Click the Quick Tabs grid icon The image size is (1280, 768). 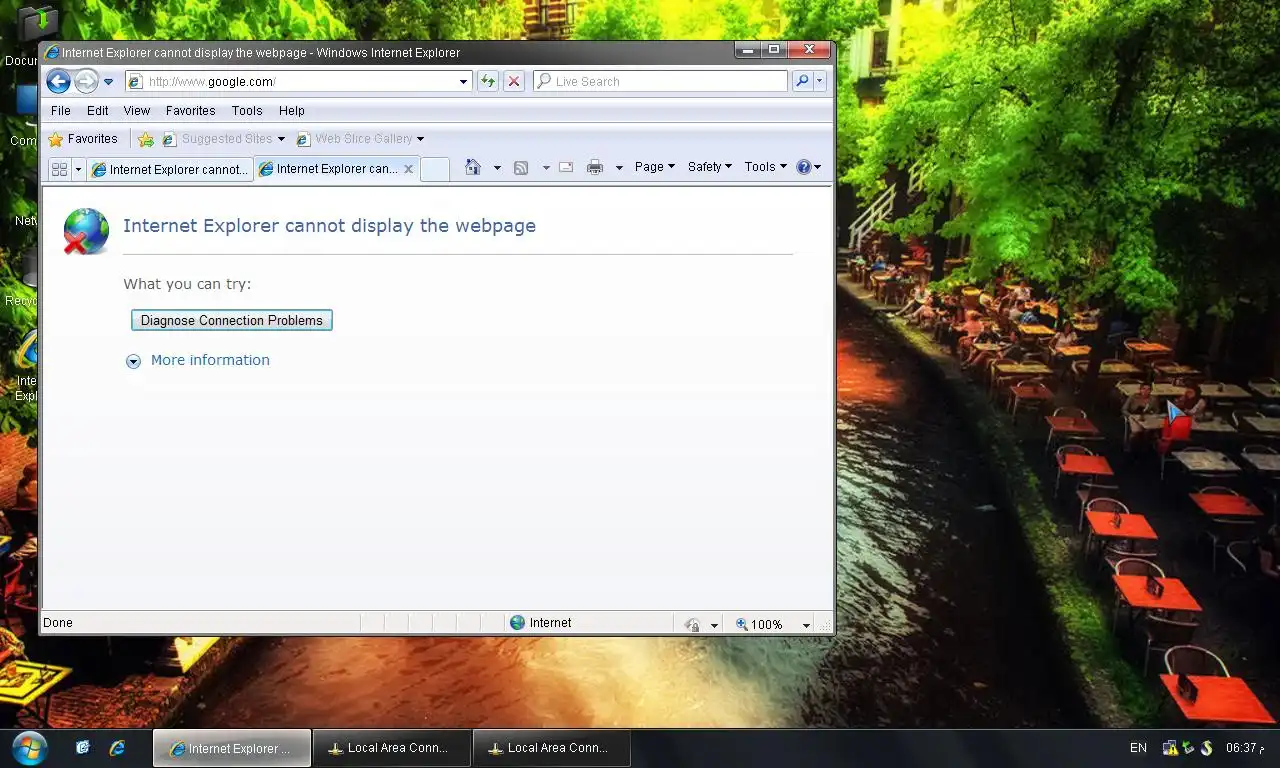click(x=59, y=169)
